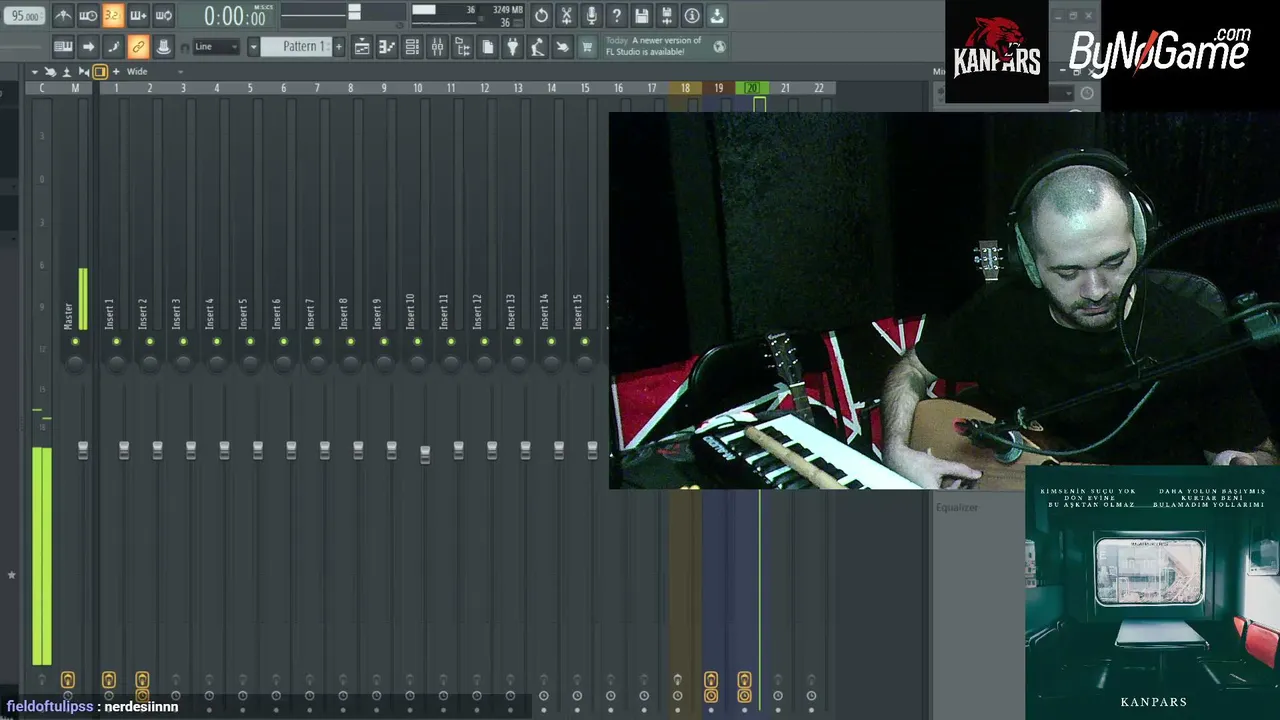The image size is (1280, 720).
Task: Select mixer track number 19
Action: point(718,88)
